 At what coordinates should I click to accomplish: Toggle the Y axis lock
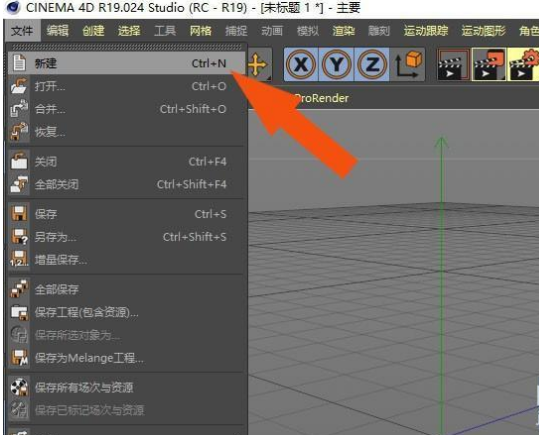coord(337,64)
